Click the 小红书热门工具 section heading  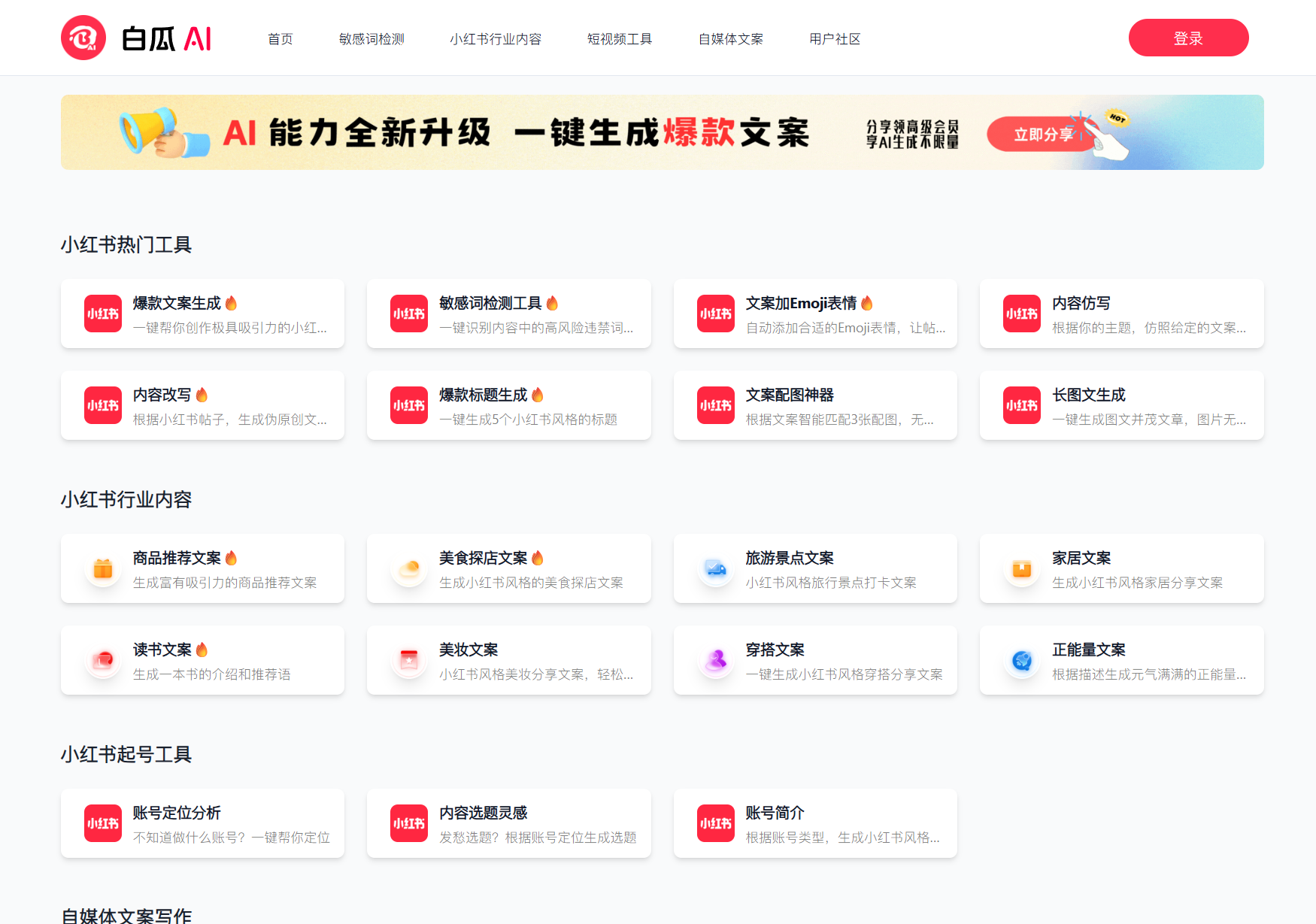(126, 244)
